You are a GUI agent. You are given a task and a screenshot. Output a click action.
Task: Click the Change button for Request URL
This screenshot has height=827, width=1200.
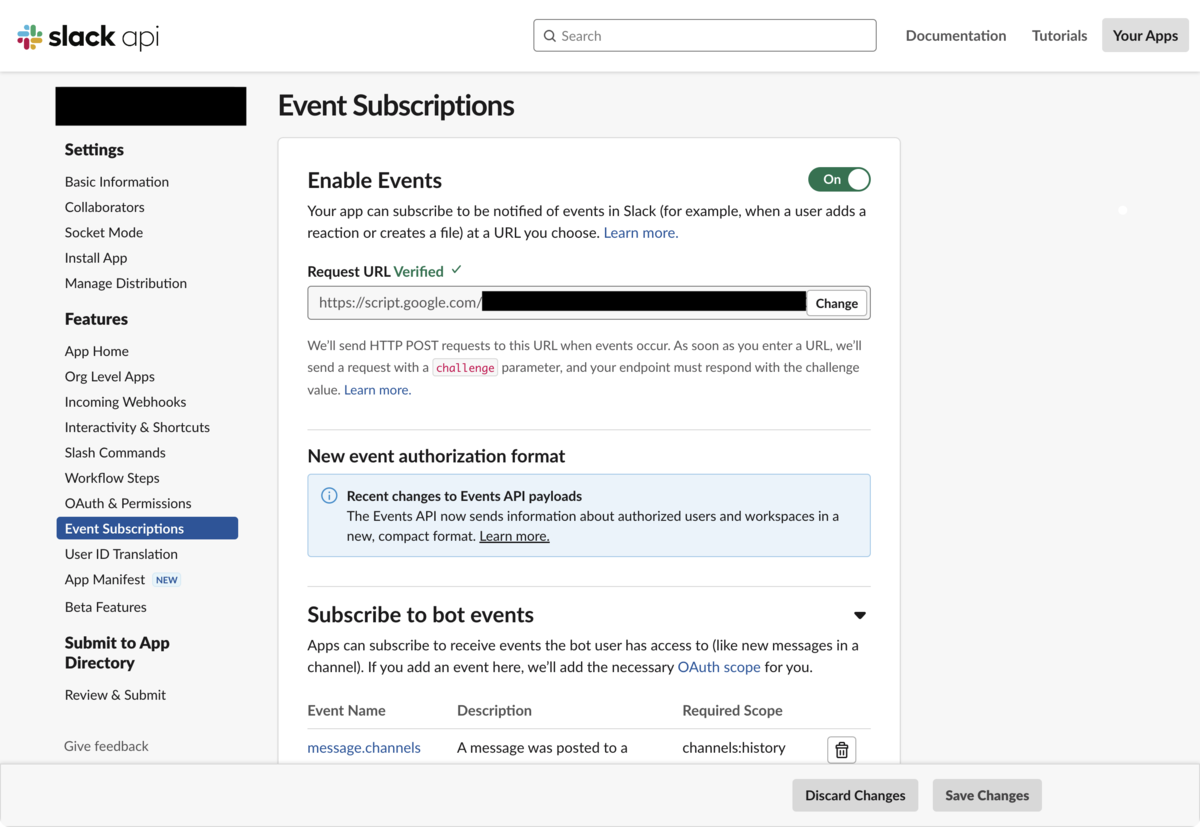tap(836, 303)
